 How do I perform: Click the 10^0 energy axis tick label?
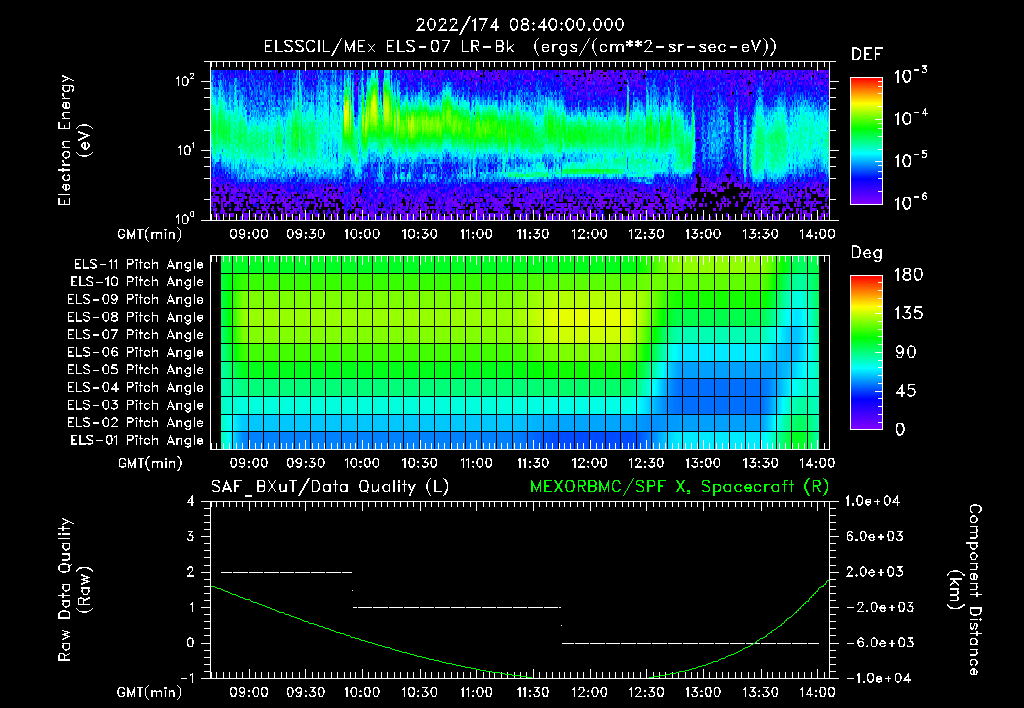click(185, 217)
